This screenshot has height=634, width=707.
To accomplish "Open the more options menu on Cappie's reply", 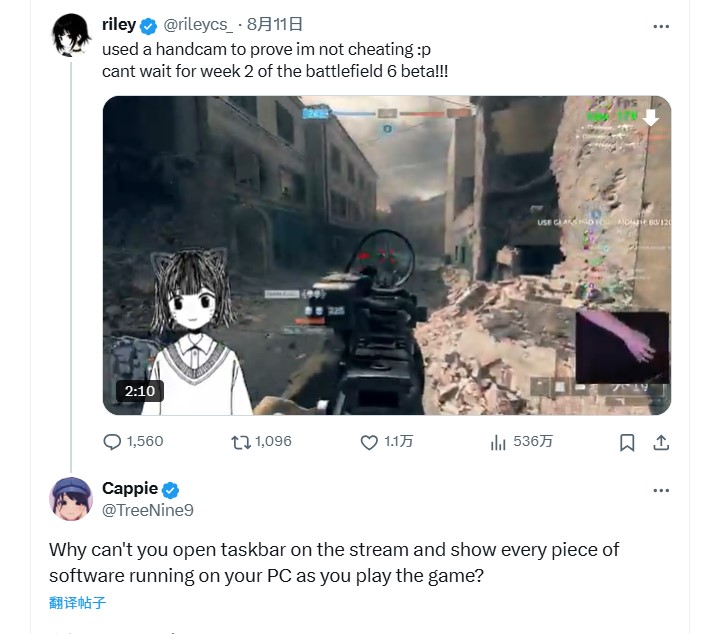I will coord(661,491).
